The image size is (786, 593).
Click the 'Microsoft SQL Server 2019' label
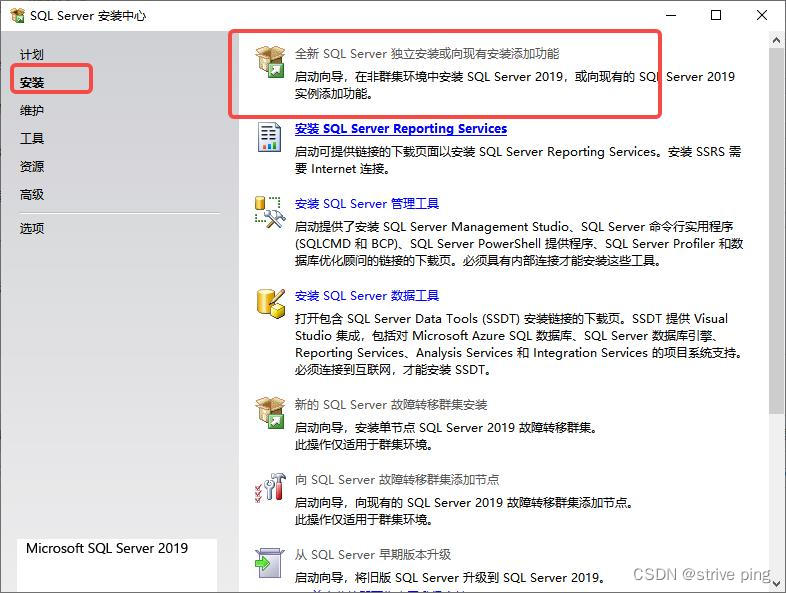[x=107, y=548]
